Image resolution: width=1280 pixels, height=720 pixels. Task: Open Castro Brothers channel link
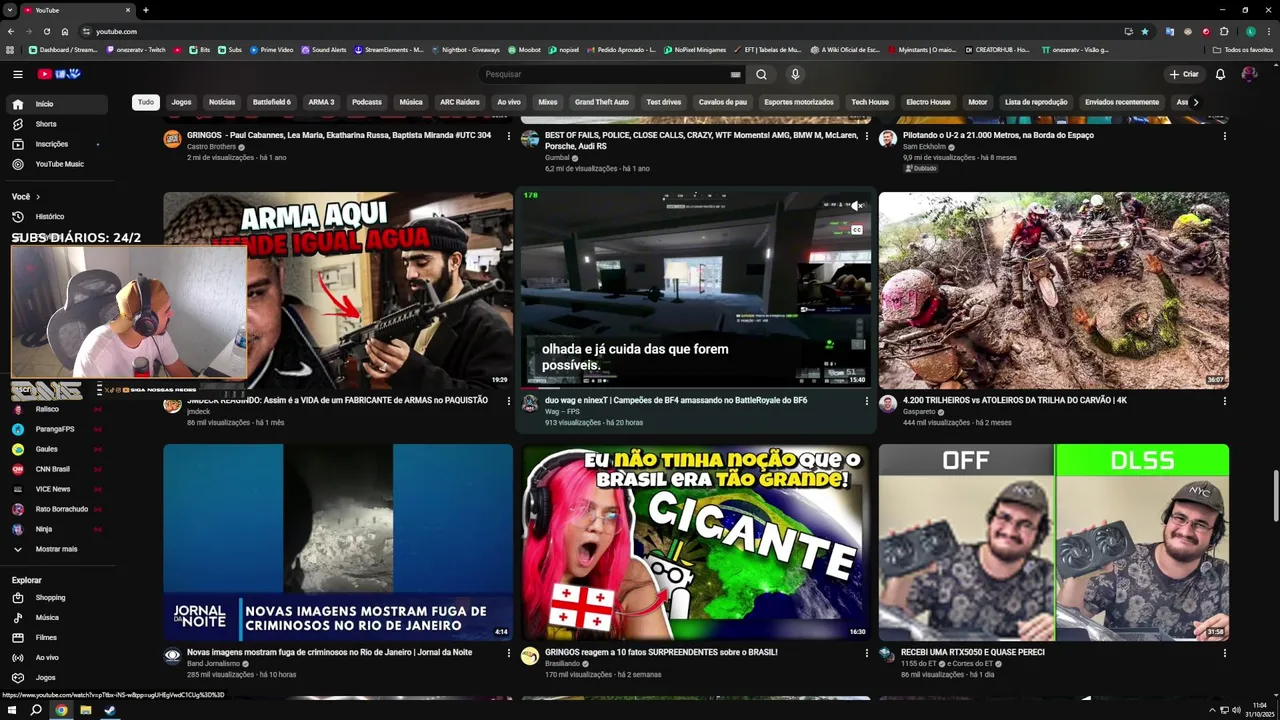[212, 147]
